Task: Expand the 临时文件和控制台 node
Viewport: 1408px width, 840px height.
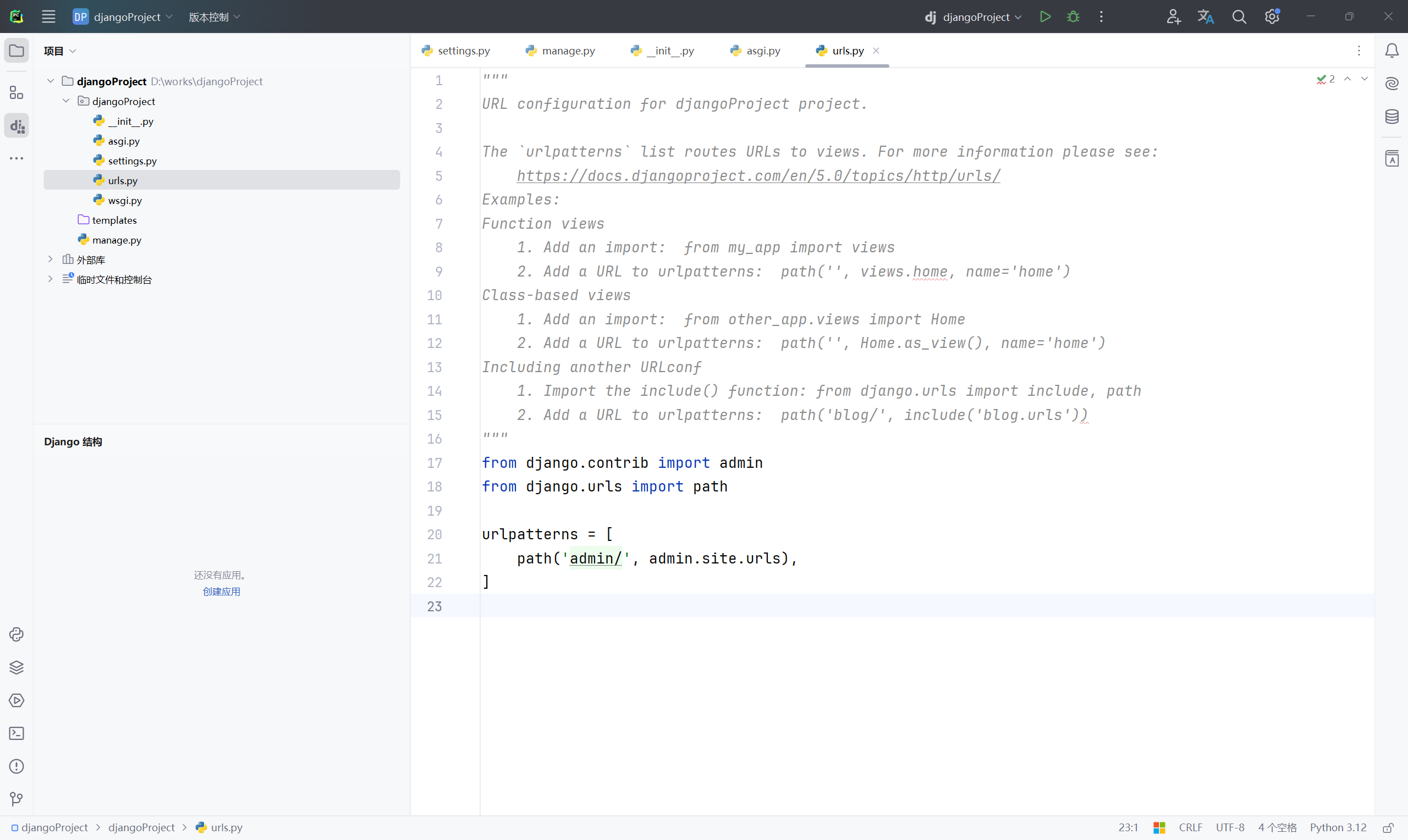Action: point(51,279)
